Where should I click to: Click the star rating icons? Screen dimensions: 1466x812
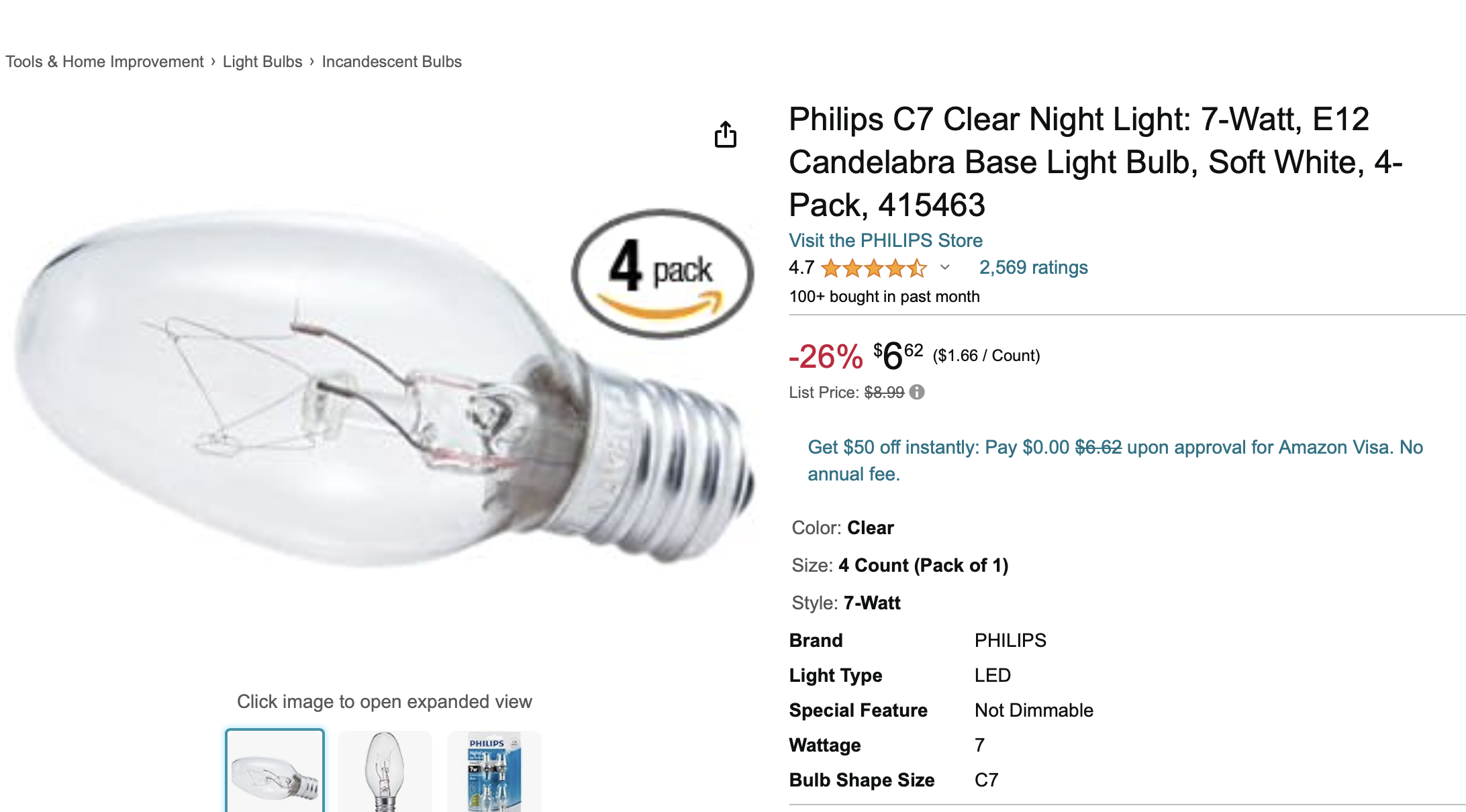coord(873,268)
